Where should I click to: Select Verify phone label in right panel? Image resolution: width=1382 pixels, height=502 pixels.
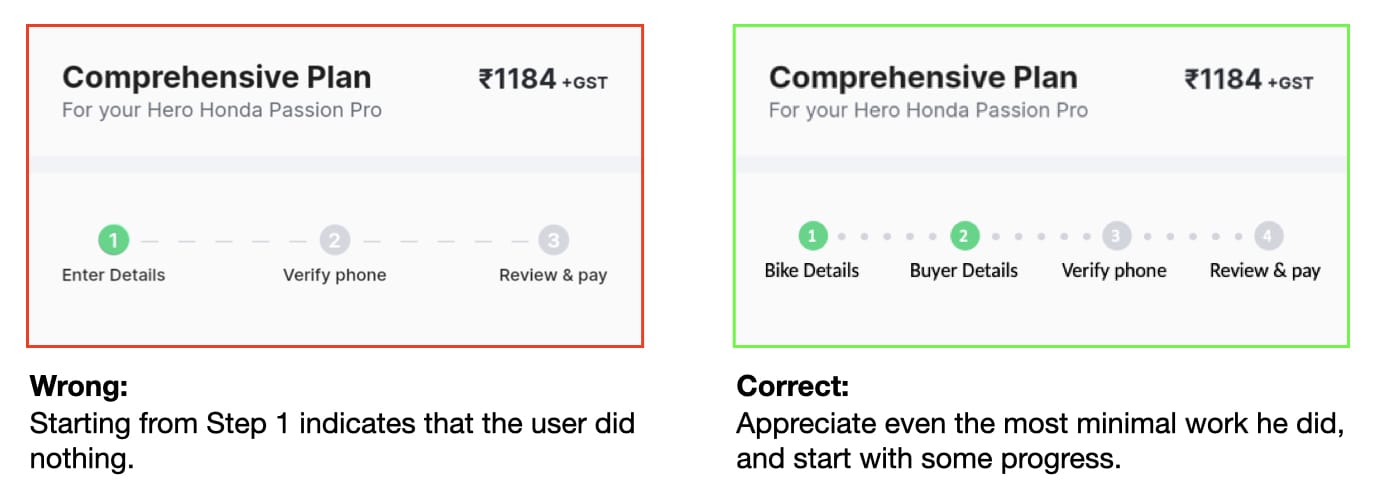pyautogui.click(x=1114, y=271)
